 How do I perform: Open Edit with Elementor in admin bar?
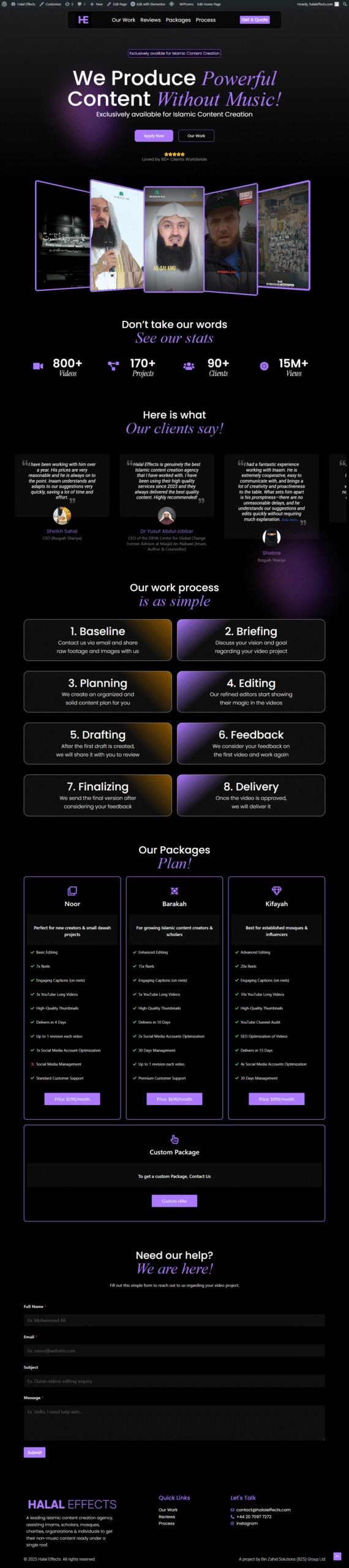148,4
